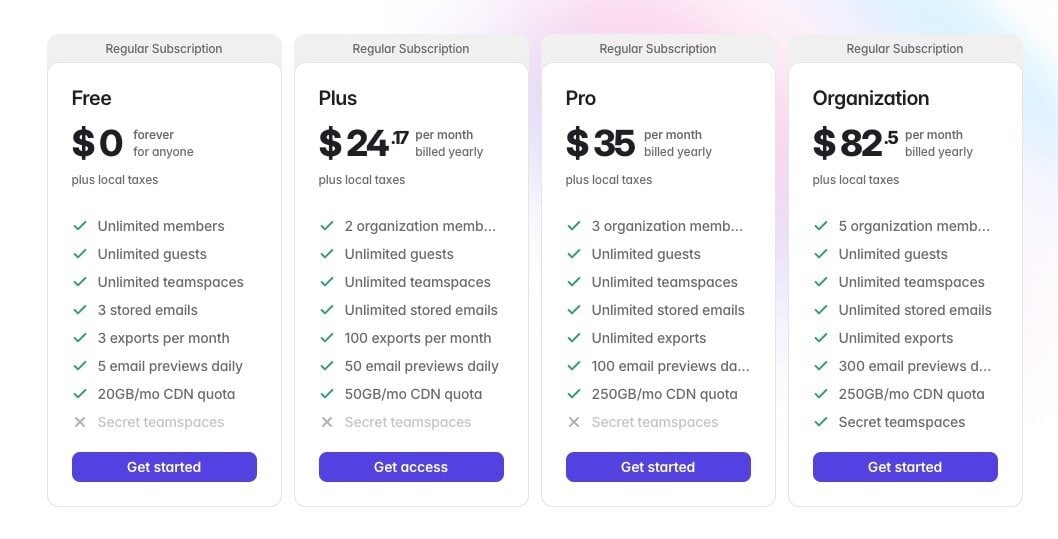Viewport: 1058px width, 539px height.
Task: Choose Get started for Organization plan
Action: click(905, 467)
